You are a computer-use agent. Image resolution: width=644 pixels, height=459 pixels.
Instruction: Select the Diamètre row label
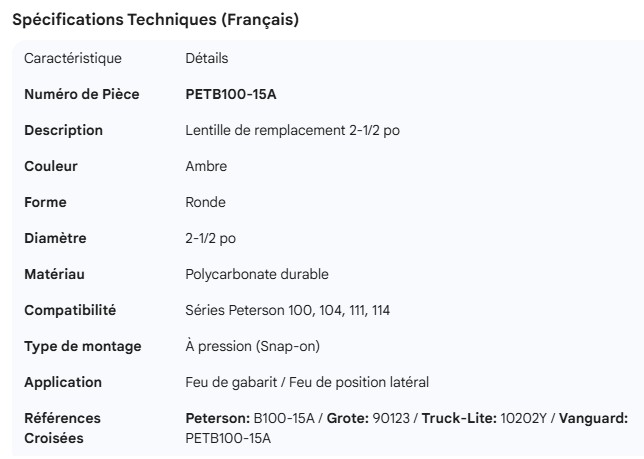click(55, 238)
